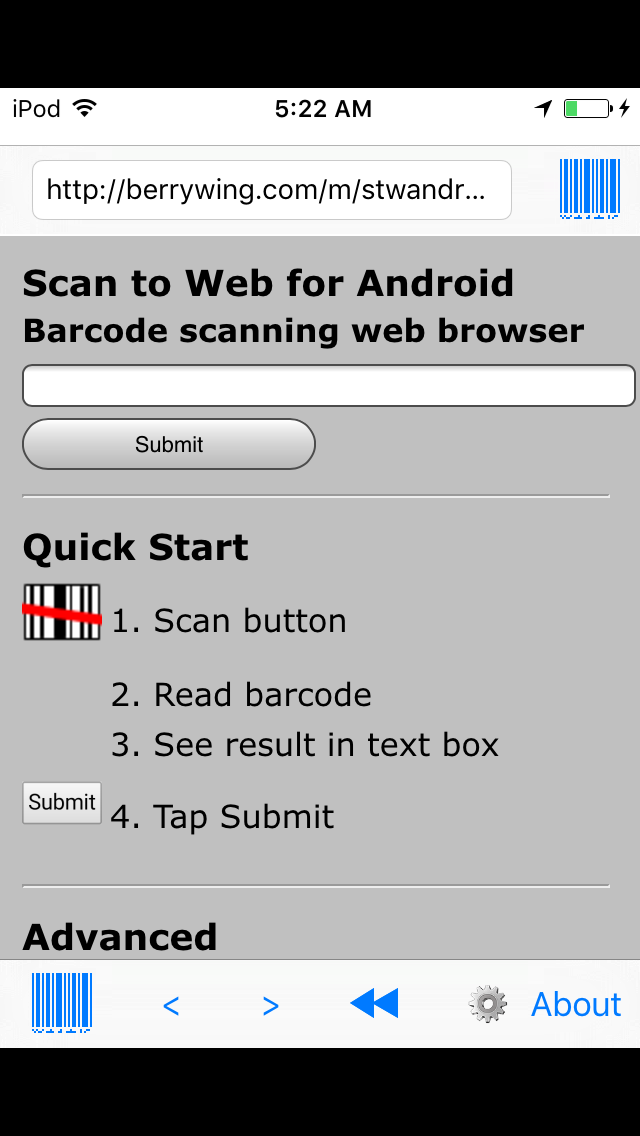
Task: Click the empty barcode text box
Action: click(329, 385)
